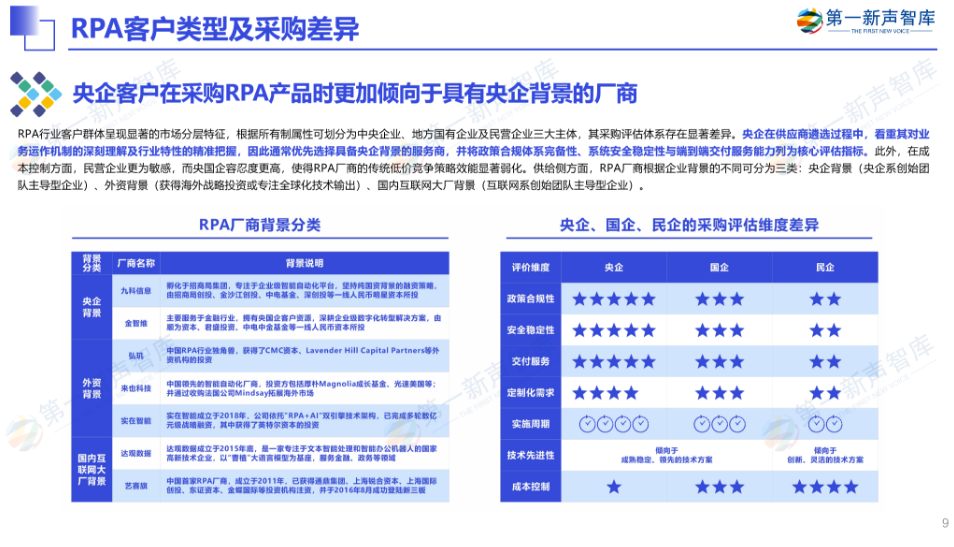
Task: Click the colorful diamond cluster icon beside the subtitle
Action: pyautogui.click(x=36, y=94)
